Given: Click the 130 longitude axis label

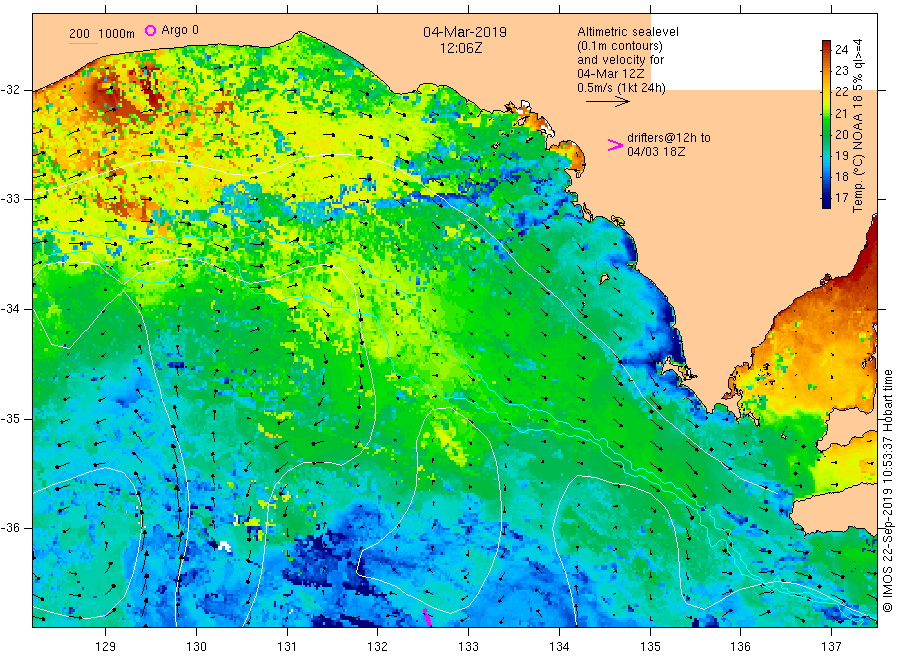Looking at the screenshot, I should pyautogui.click(x=196, y=647).
